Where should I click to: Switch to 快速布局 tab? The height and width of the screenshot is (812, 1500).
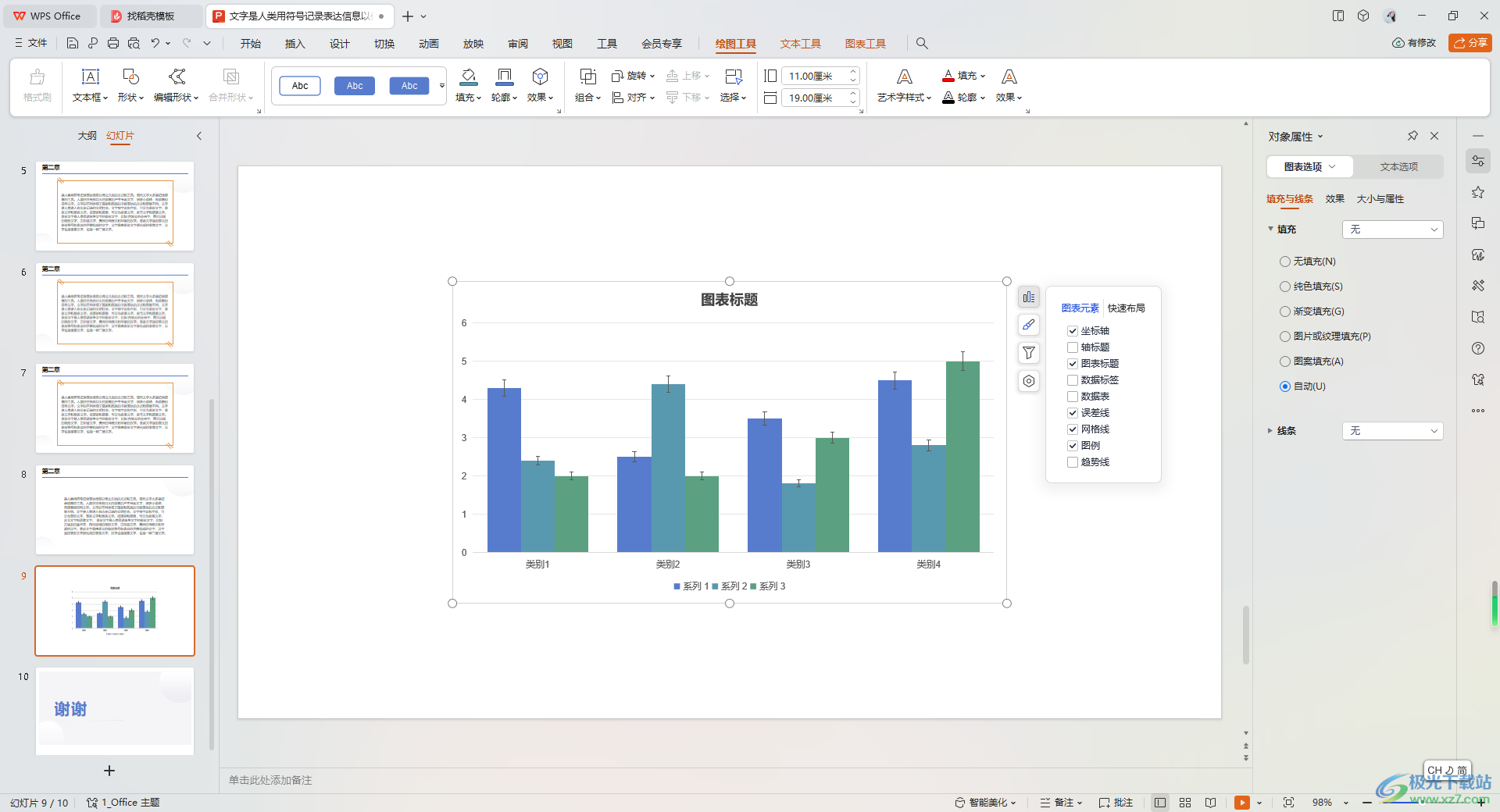tap(1127, 308)
